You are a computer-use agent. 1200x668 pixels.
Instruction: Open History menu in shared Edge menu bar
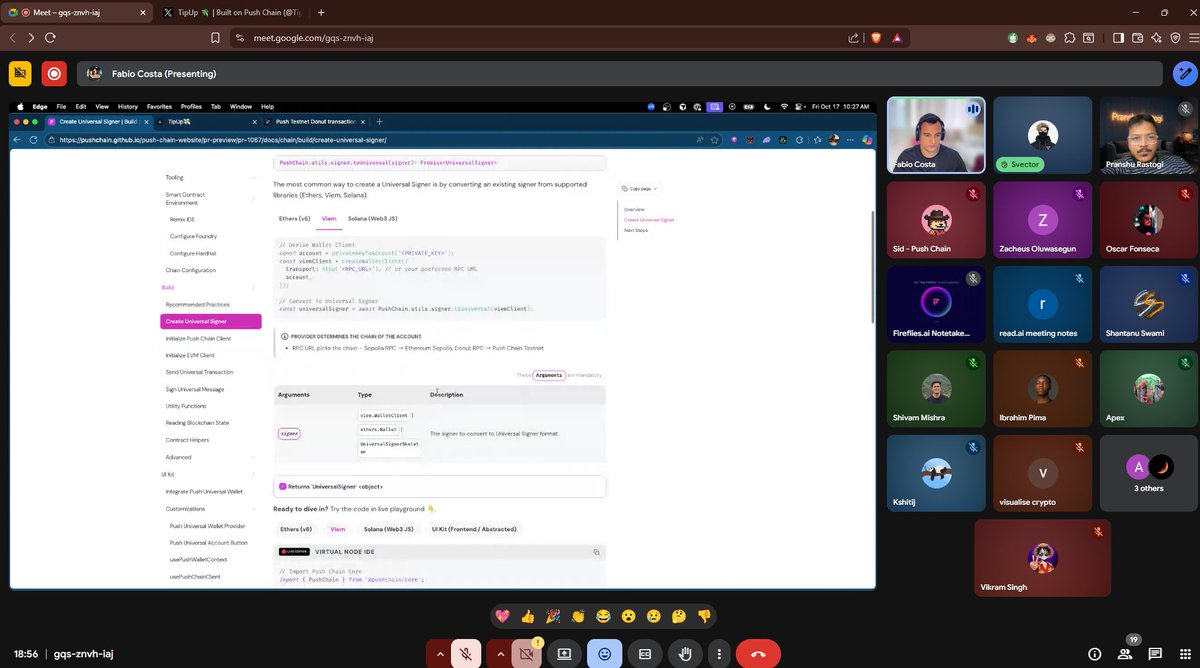(127, 106)
